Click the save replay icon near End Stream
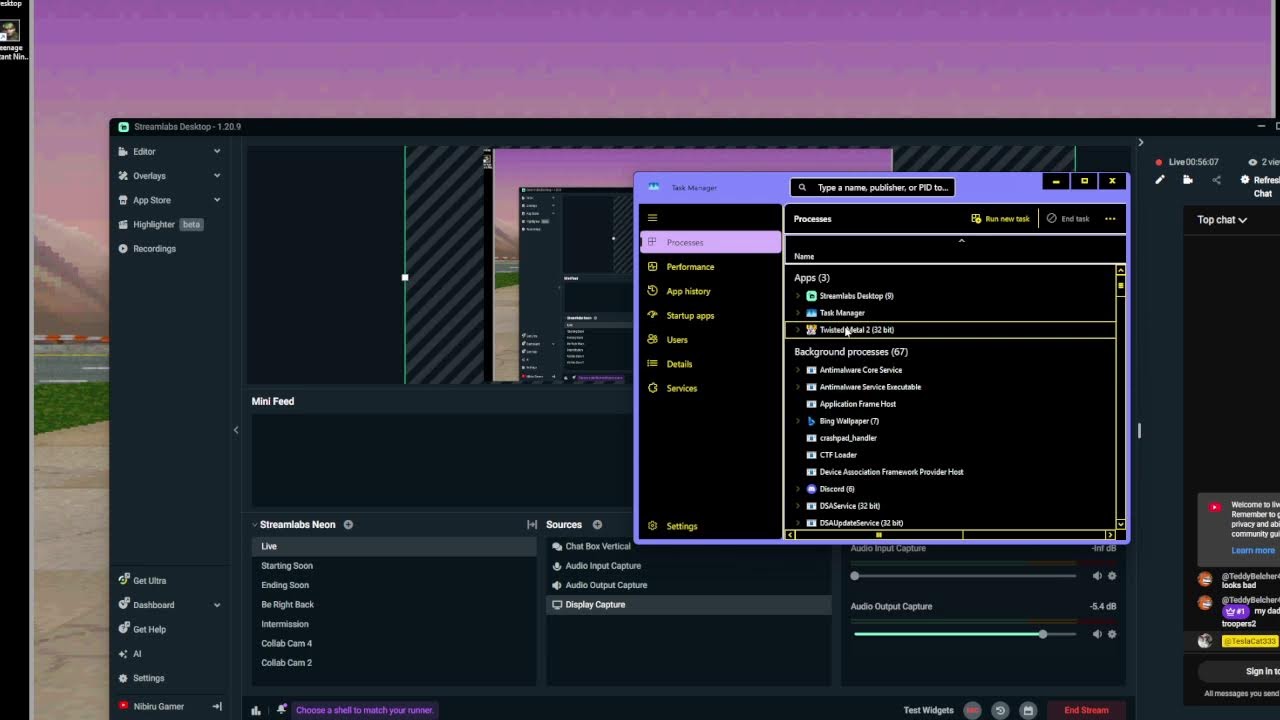The width and height of the screenshot is (1280, 720). coord(1028,710)
